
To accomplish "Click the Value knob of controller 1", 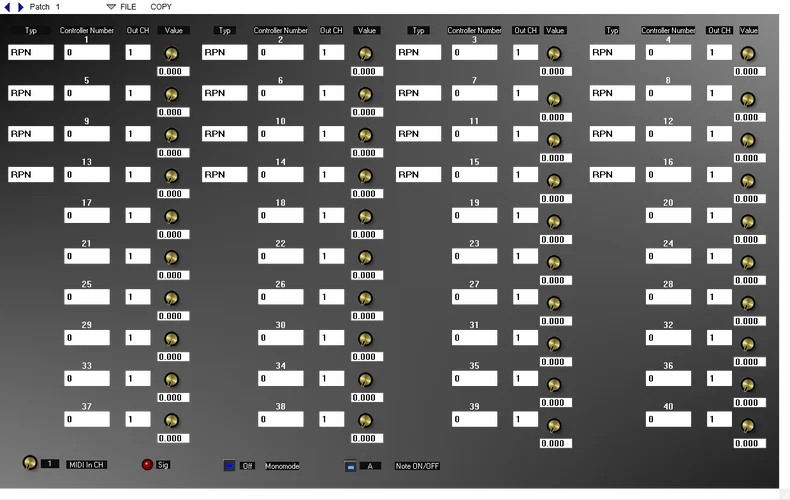I will [171, 53].
